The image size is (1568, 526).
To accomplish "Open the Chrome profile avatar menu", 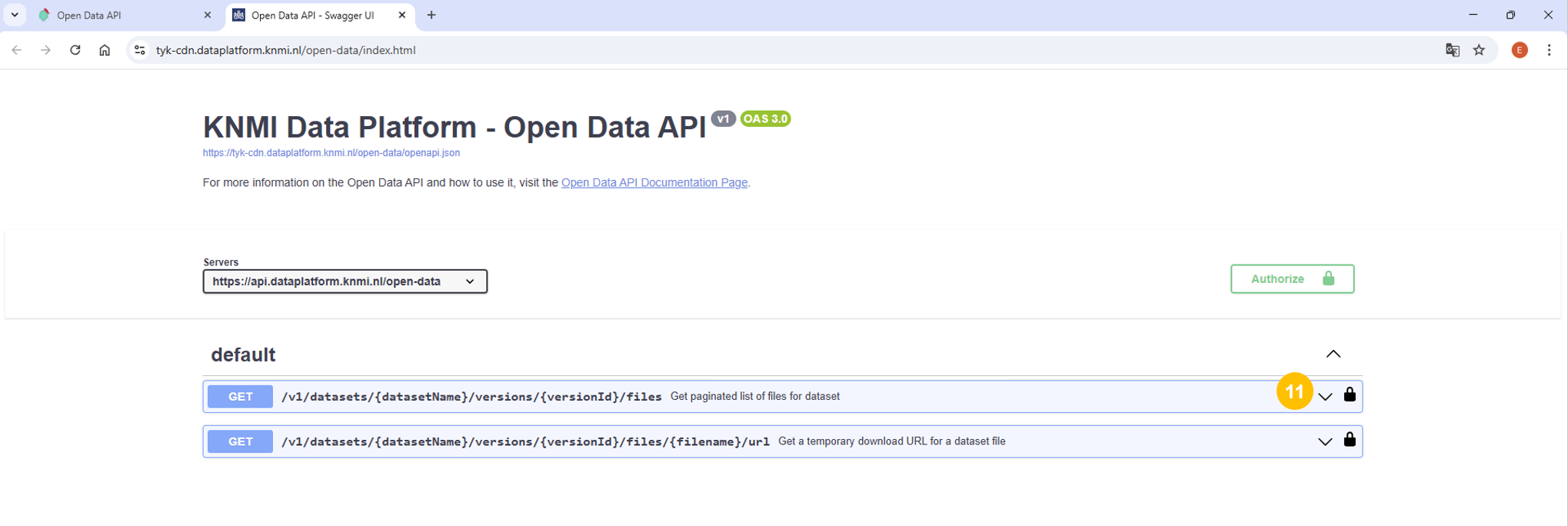I will point(1519,50).
